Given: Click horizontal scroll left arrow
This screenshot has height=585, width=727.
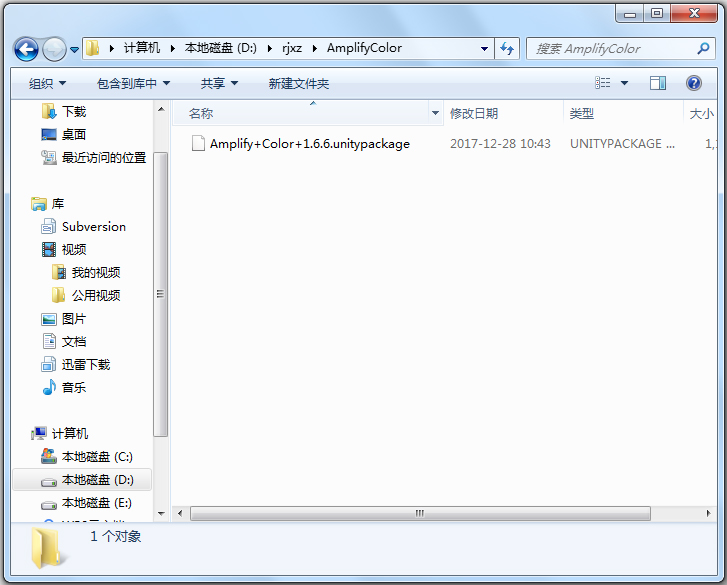Looking at the screenshot, I should pyautogui.click(x=180, y=513).
